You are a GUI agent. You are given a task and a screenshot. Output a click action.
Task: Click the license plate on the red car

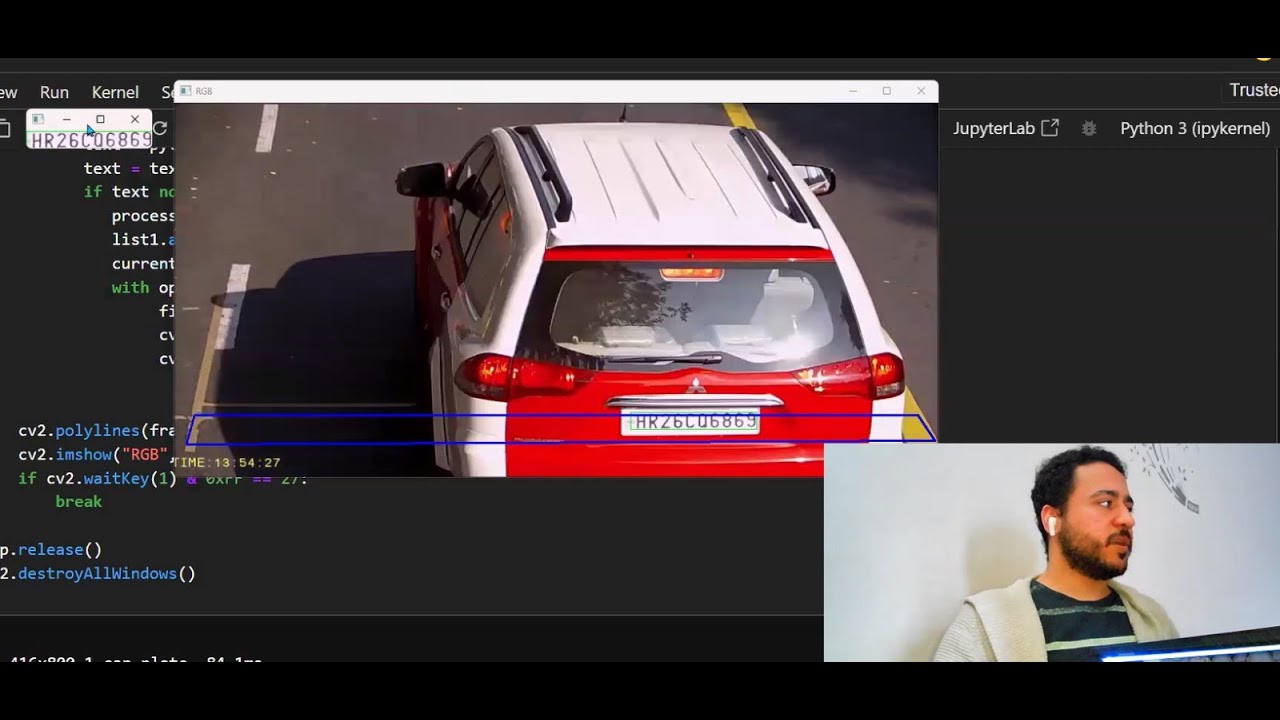691,422
